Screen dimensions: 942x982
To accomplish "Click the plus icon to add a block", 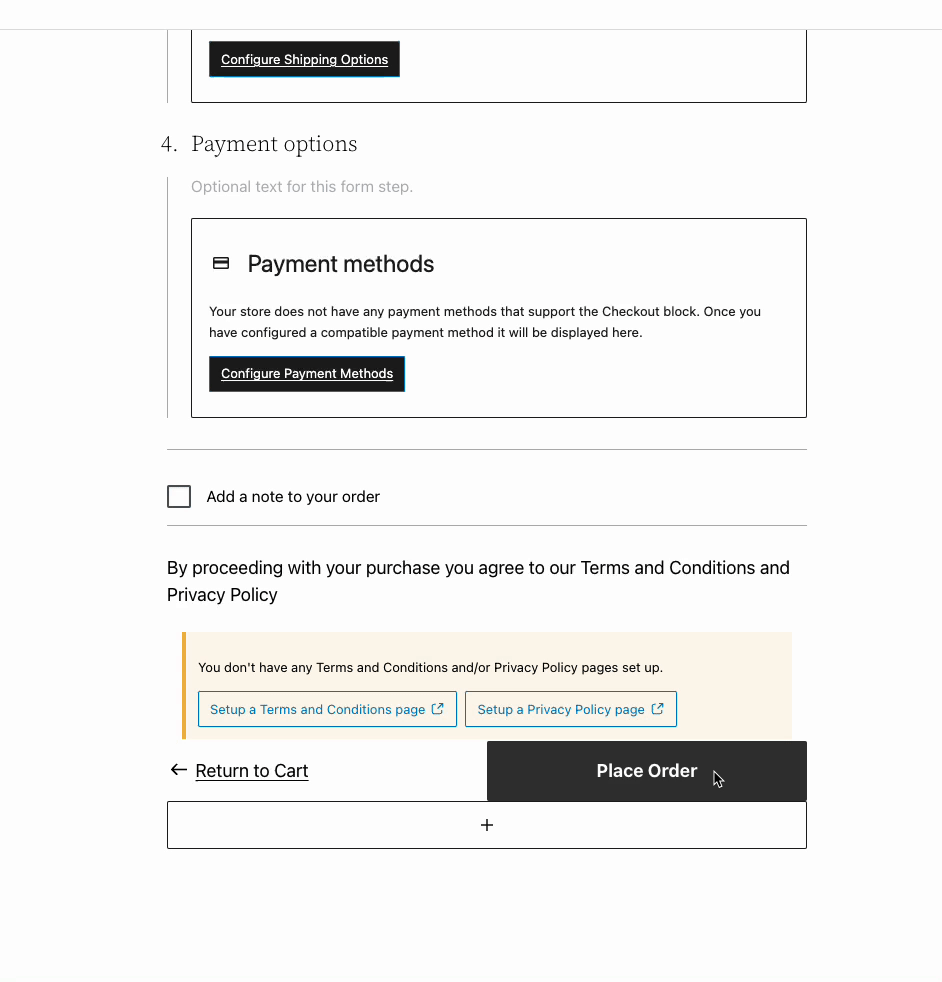I will coord(487,825).
